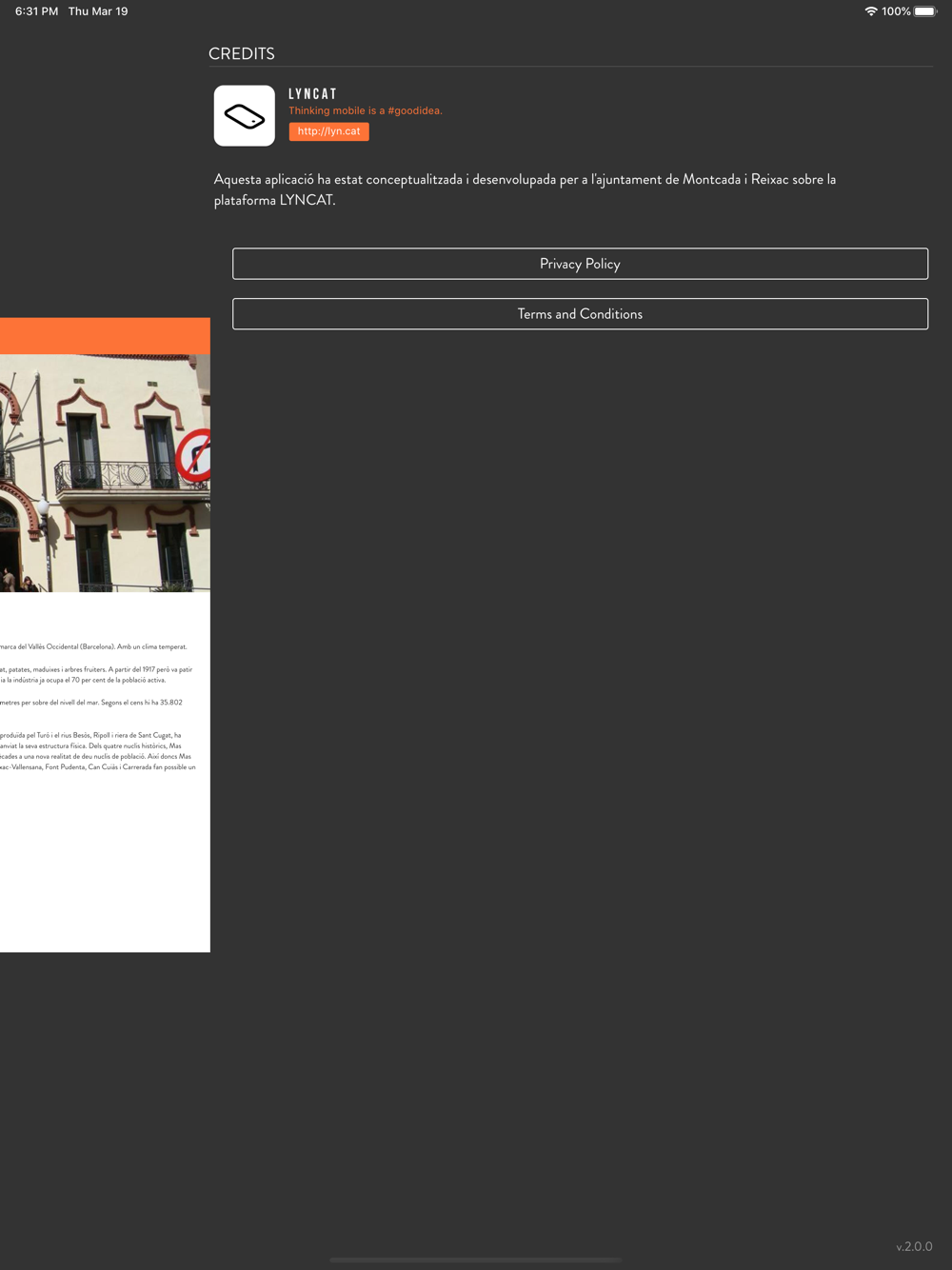The image size is (952, 1270).
Task: Tap the 'Aquesta aplicació ha estat conceptualitzada' description
Action: tap(525, 189)
